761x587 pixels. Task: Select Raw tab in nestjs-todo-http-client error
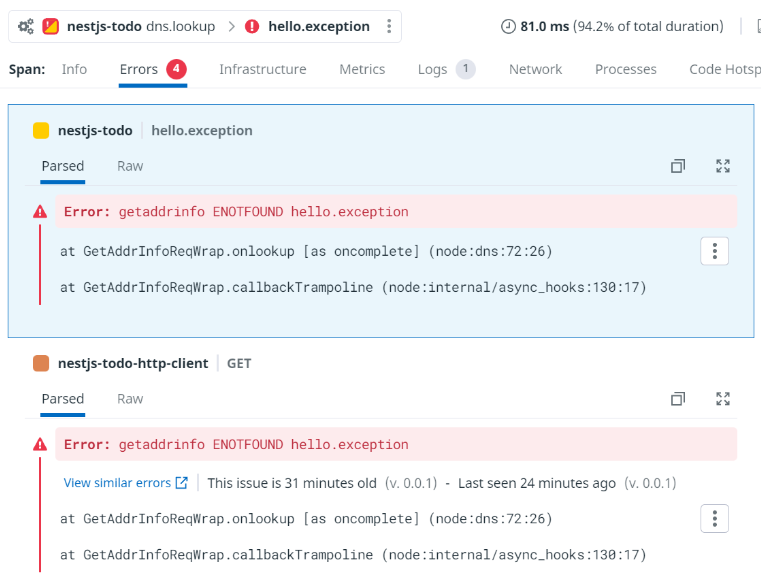pyautogui.click(x=130, y=399)
